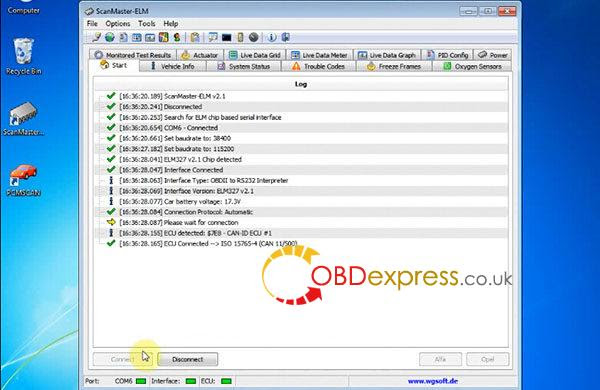600x390 pixels.
Task: Open the File menu
Action: point(92,24)
